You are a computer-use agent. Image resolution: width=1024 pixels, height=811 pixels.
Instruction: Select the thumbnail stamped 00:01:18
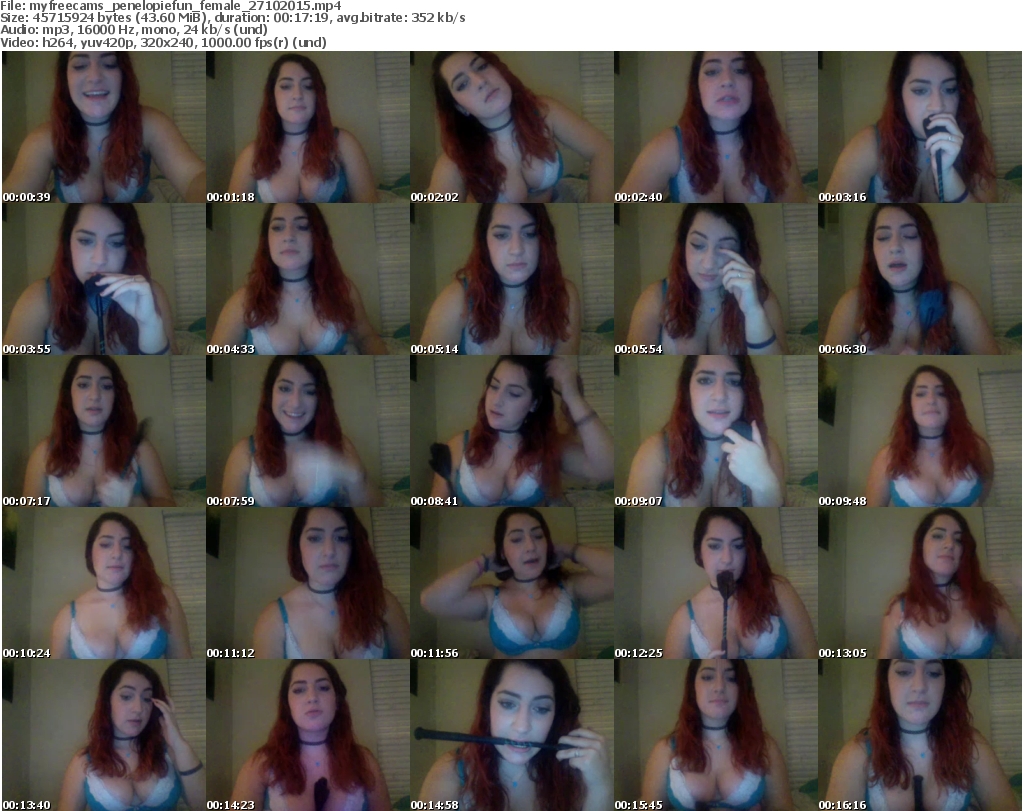[308, 127]
